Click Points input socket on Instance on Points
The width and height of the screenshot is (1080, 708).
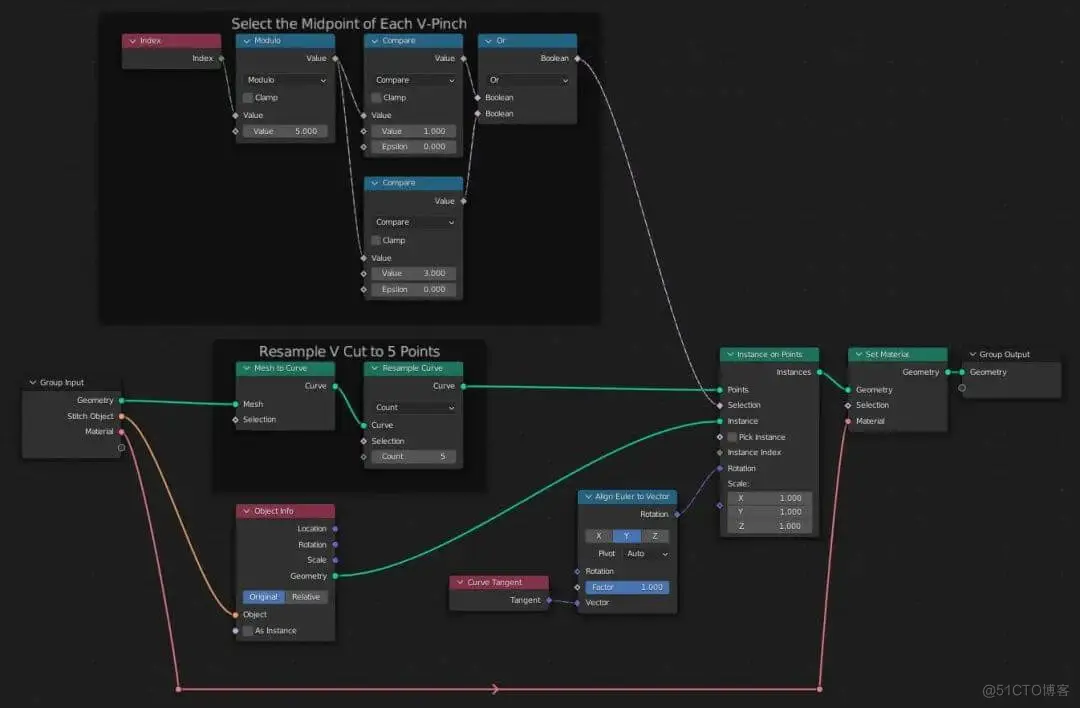(x=720, y=390)
